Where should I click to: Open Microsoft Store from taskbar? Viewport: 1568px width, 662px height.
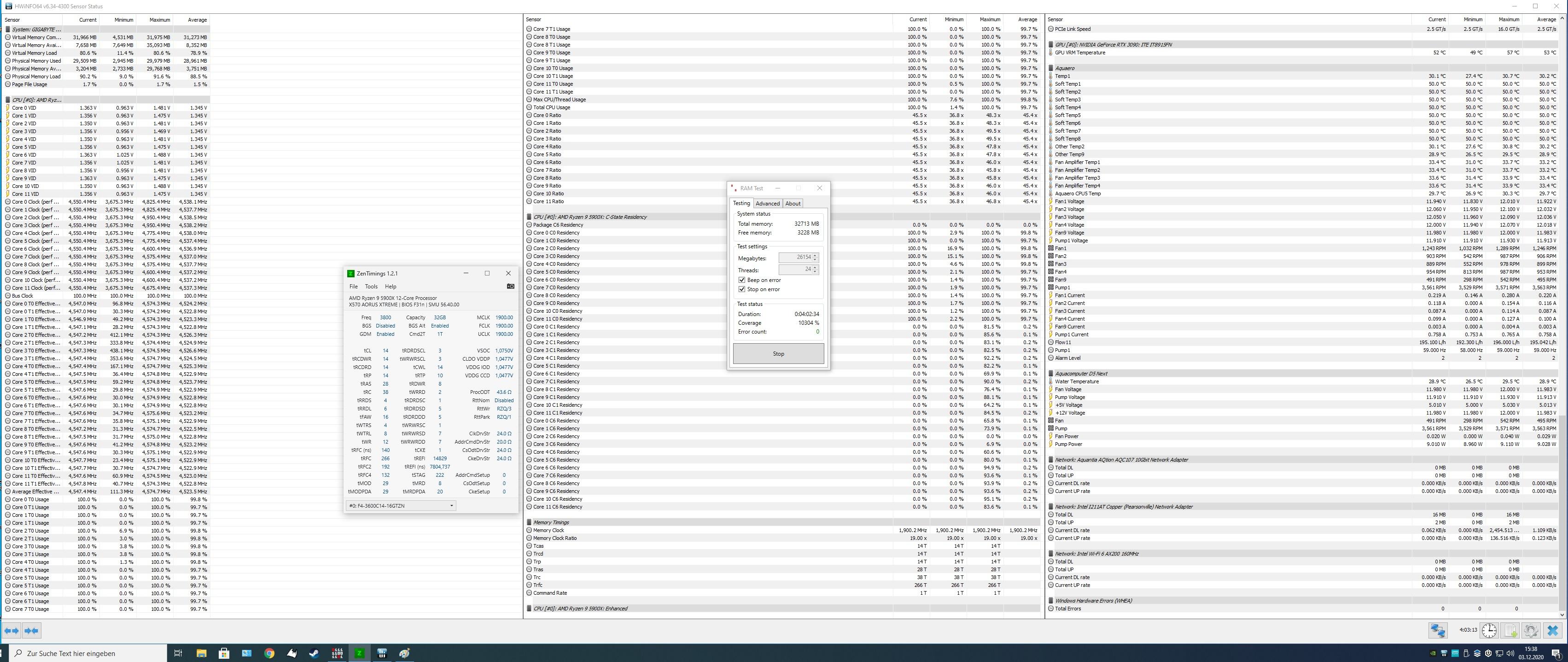coord(224,653)
